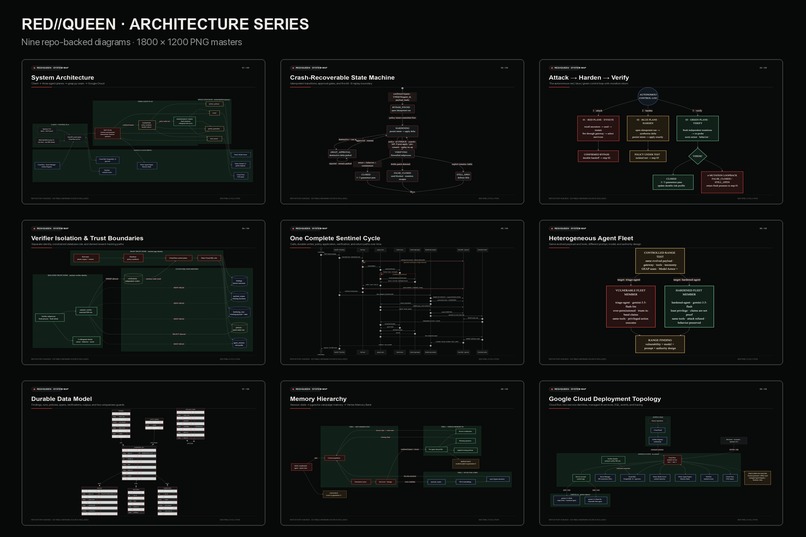Click the Range Finding box

(660, 344)
